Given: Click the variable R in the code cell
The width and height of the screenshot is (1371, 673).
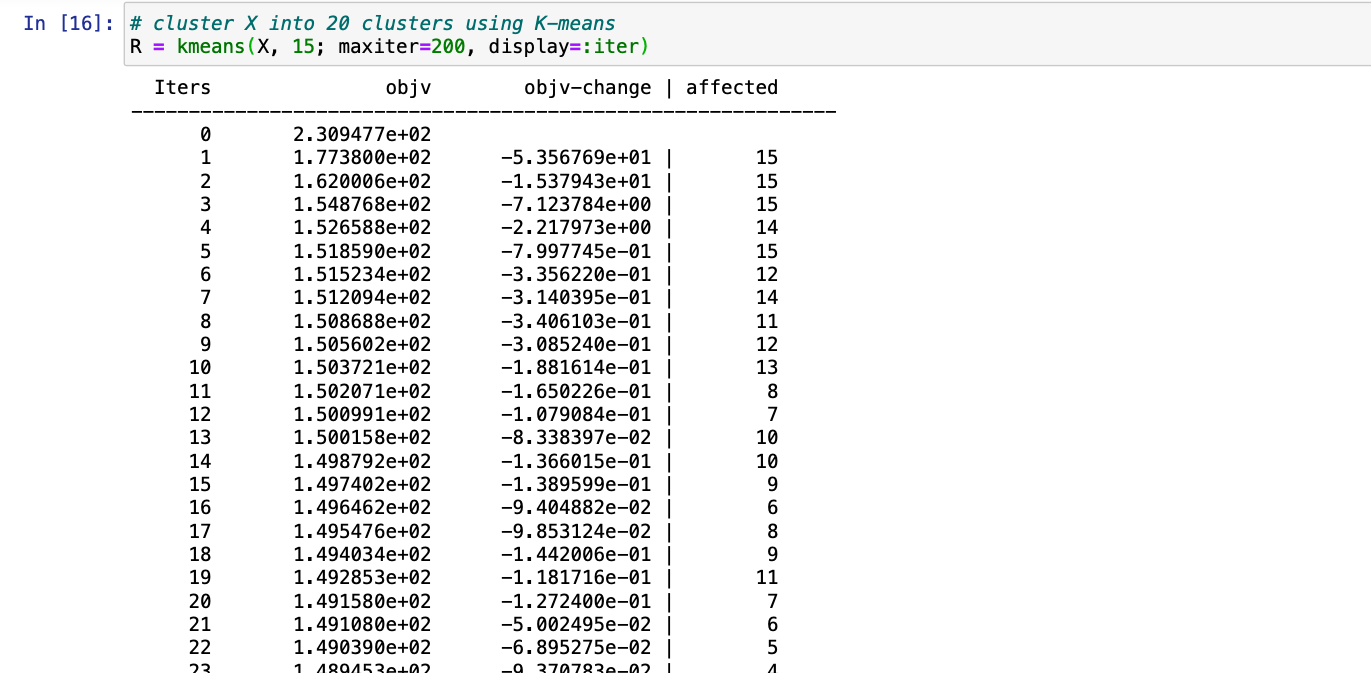Looking at the screenshot, I should click(x=136, y=47).
